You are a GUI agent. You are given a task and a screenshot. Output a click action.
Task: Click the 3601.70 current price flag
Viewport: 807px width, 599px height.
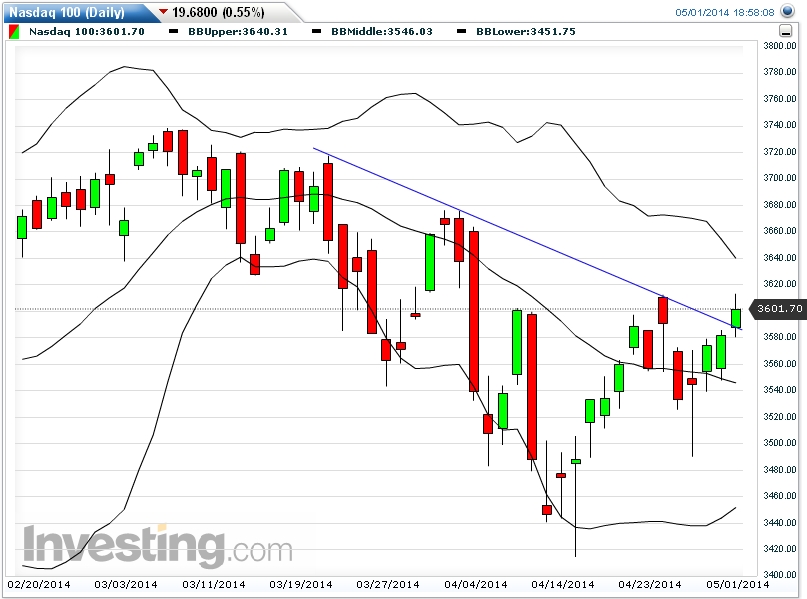coord(779,309)
